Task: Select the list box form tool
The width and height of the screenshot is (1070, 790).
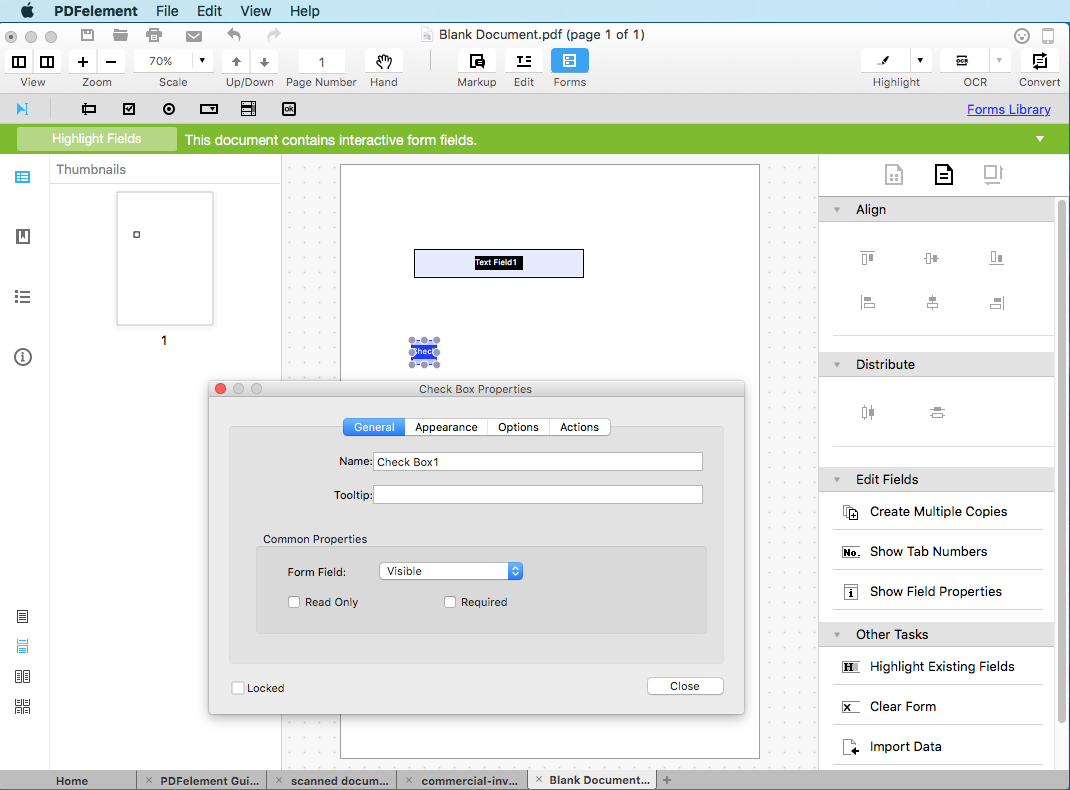Action: [x=248, y=109]
